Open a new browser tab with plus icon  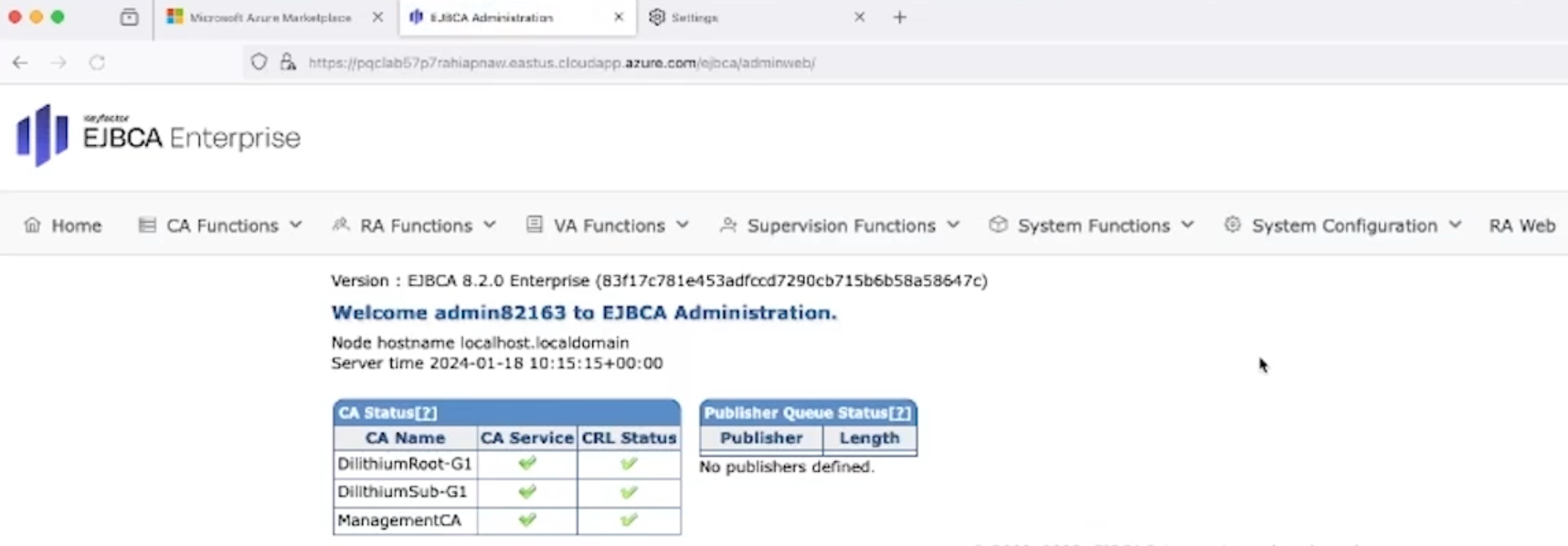tap(900, 17)
